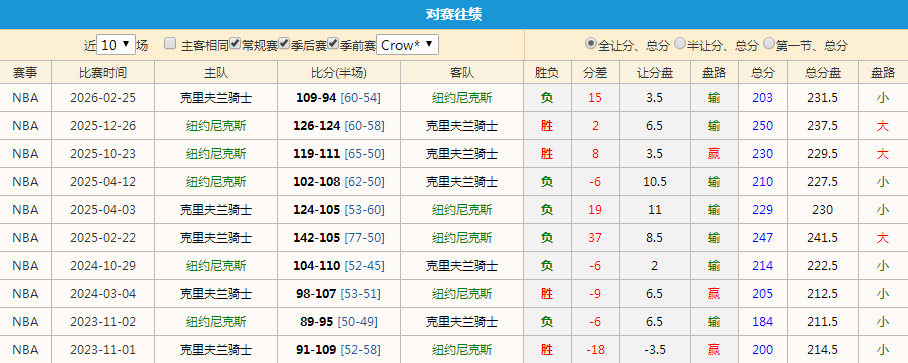This screenshot has width=908, height=363.
Task: Click 赢 handicap result in the 2024-03-04 row
Action: click(x=714, y=294)
